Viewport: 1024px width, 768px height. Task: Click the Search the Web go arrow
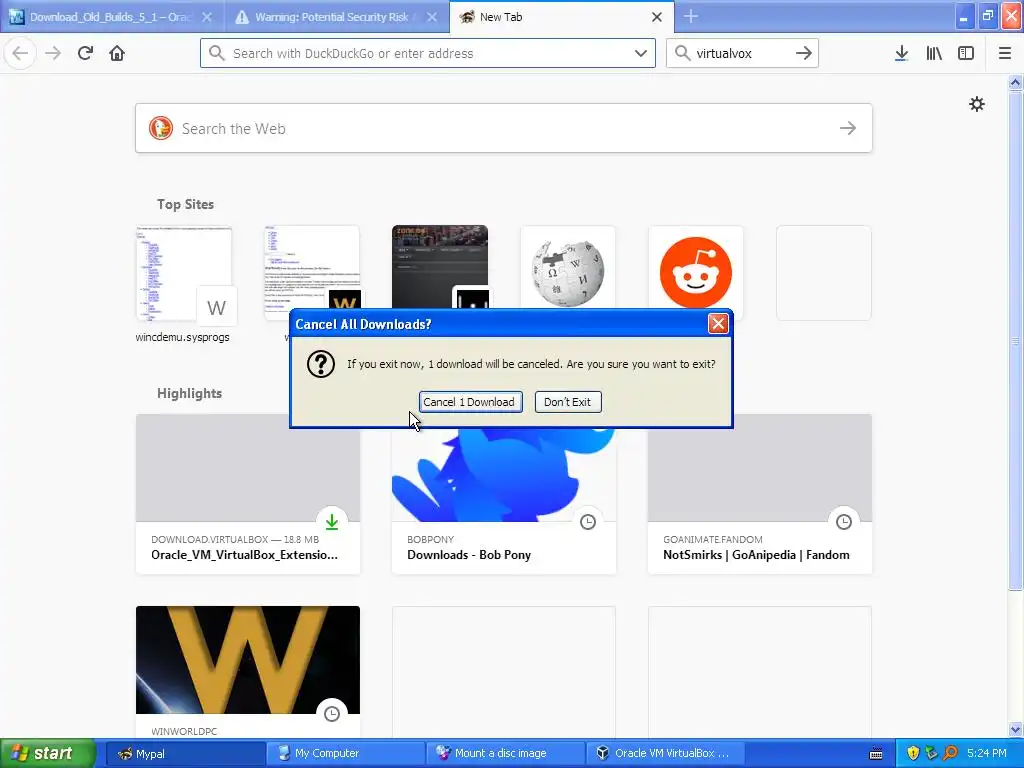coord(848,128)
